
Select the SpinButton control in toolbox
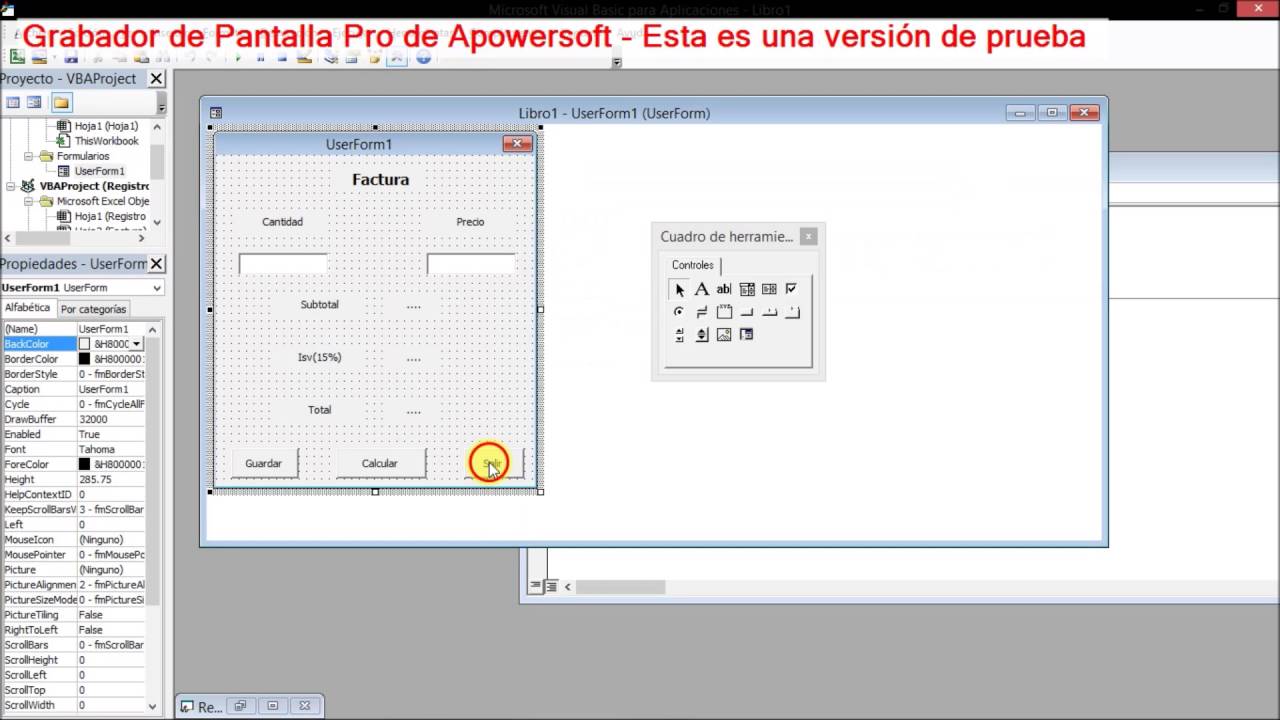702,335
